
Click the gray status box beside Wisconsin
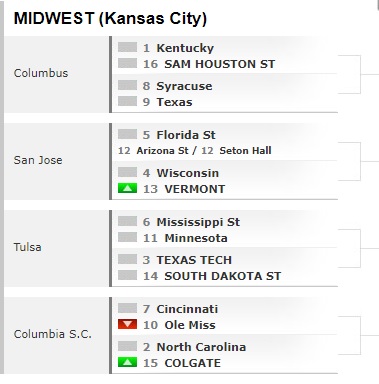point(127,172)
